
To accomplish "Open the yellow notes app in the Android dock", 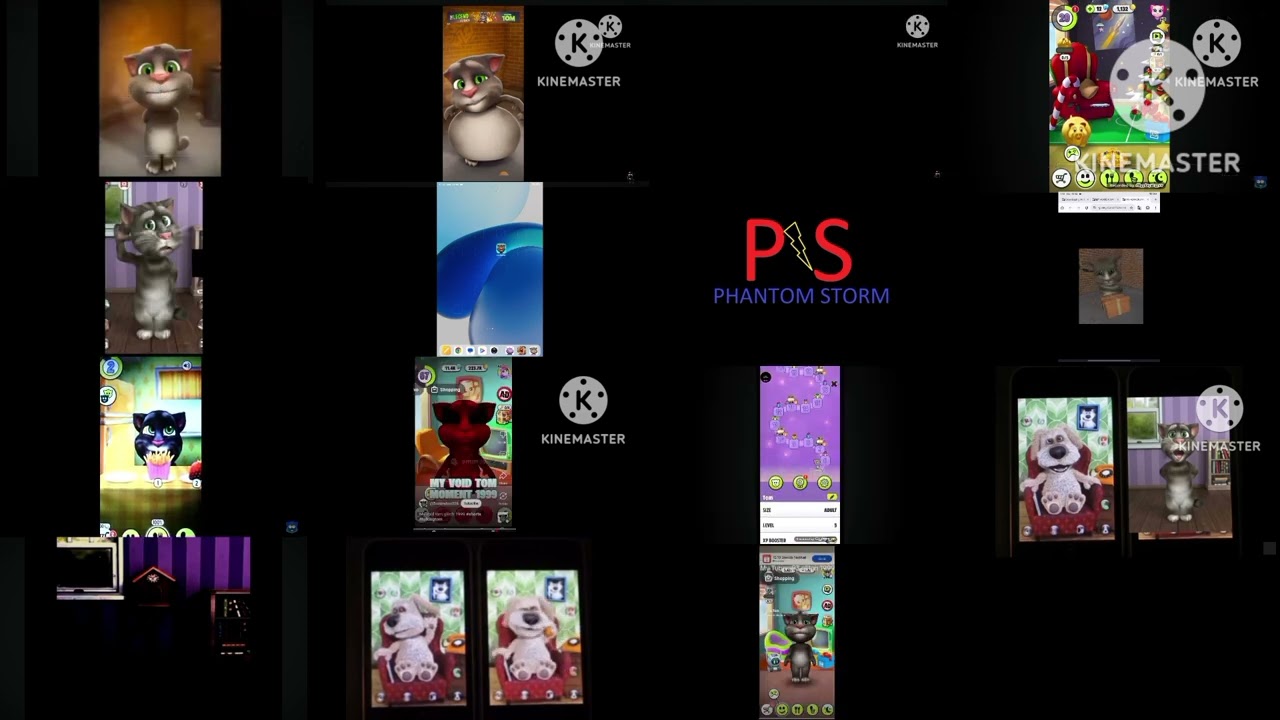I will click(x=446, y=350).
